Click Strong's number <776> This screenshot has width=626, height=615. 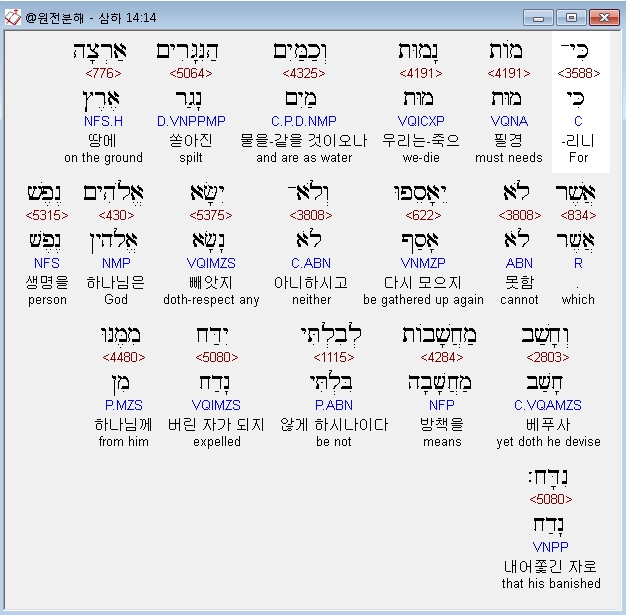103,73
